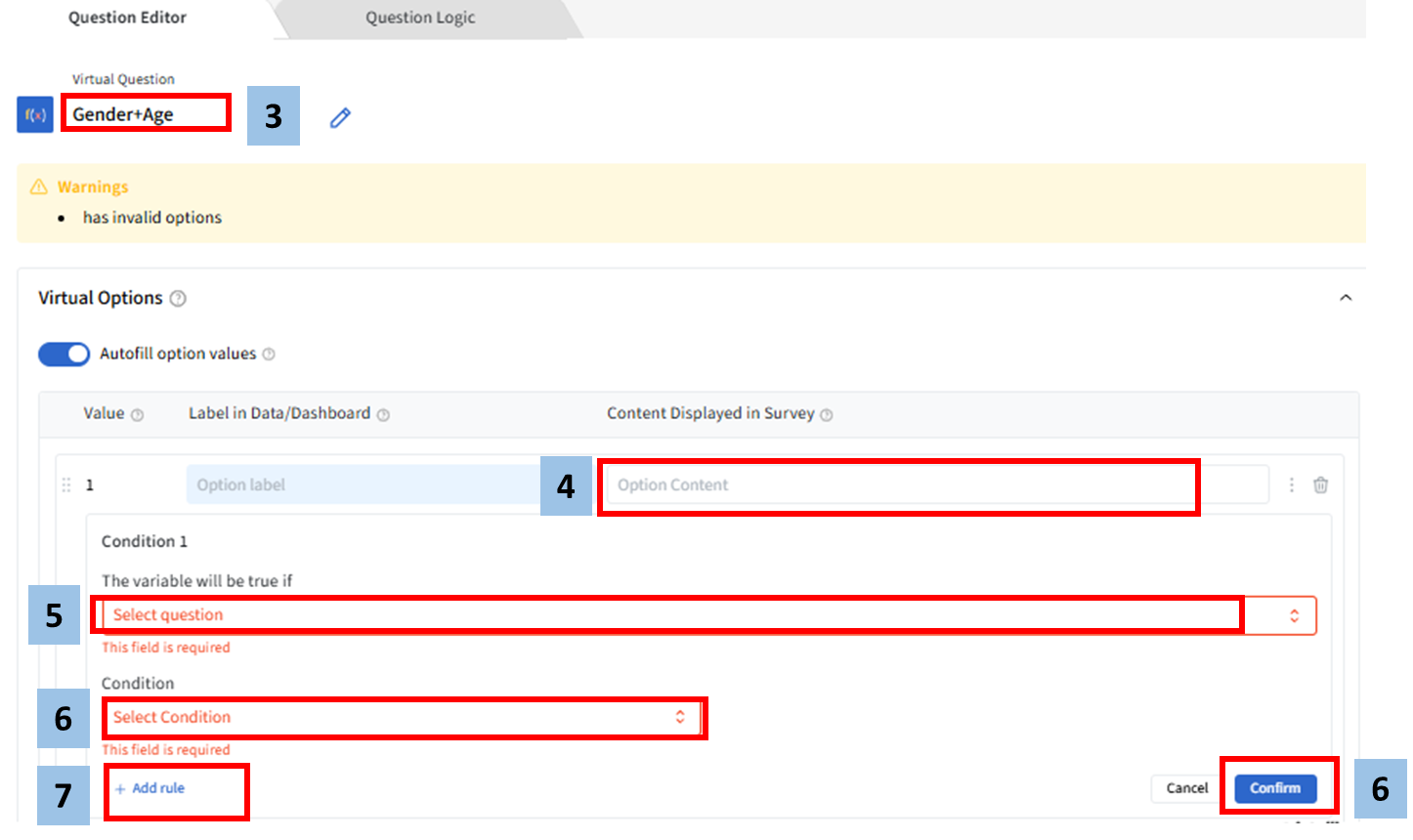Open the Select Condition dropdown

[401, 717]
